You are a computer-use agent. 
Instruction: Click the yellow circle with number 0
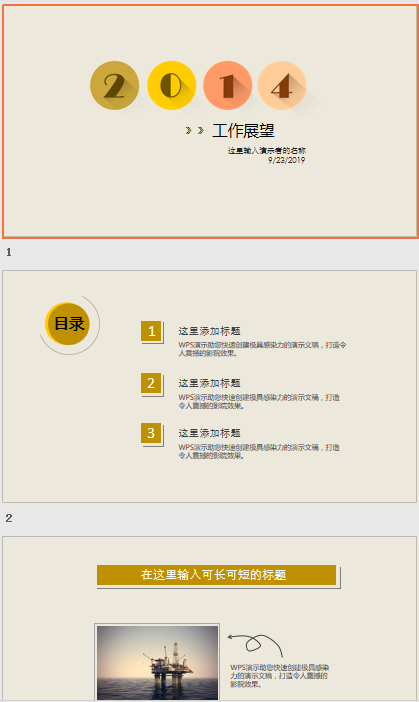pos(172,86)
